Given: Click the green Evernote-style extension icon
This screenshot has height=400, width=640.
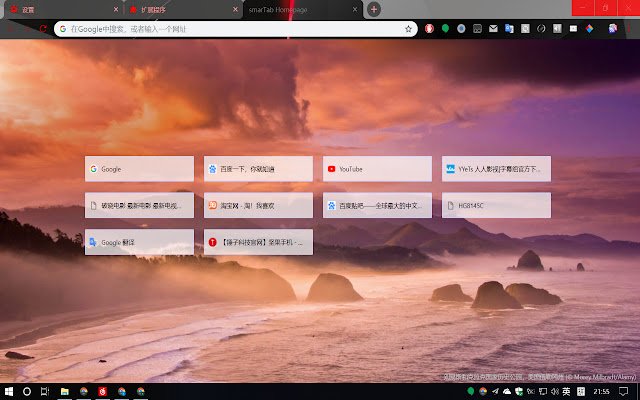Looking at the screenshot, I should [x=445, y=28].
